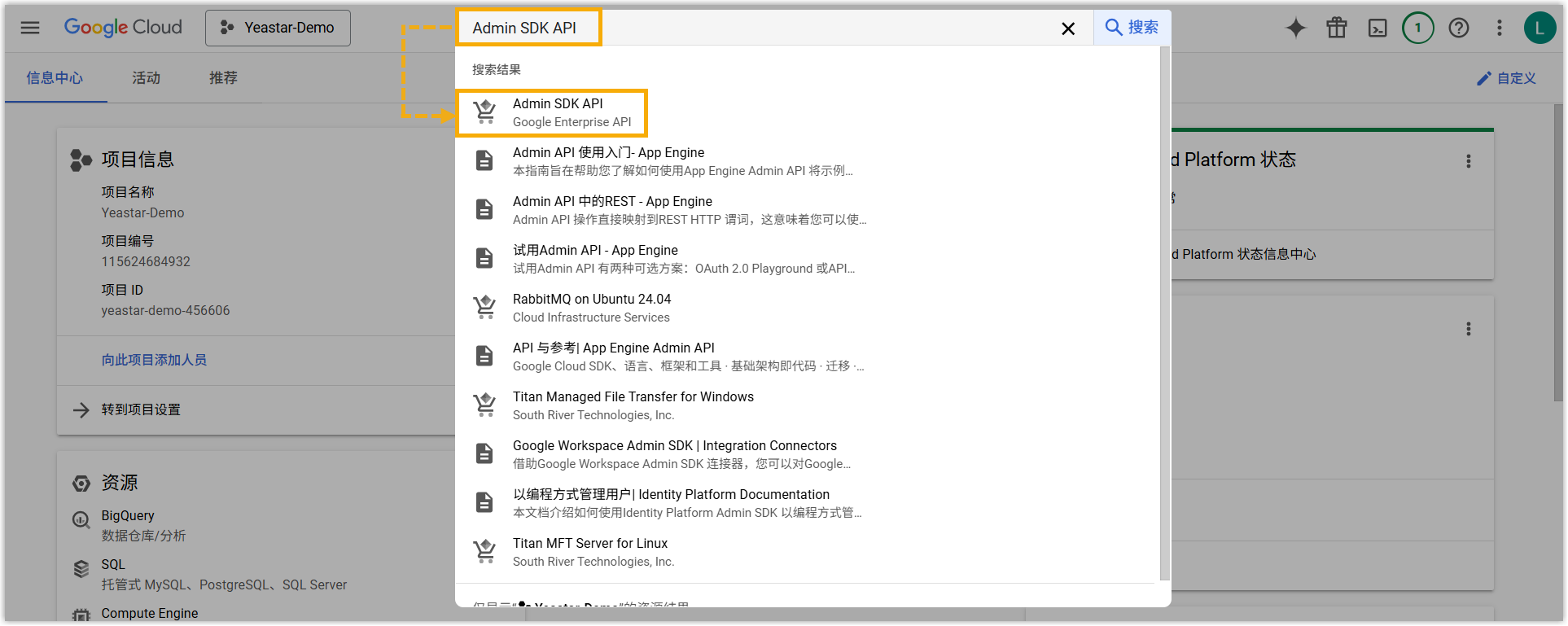Open the Yeastar-Demo project selector
Viewport: 1568px width, 626px height.
click(x=278, y=28)
